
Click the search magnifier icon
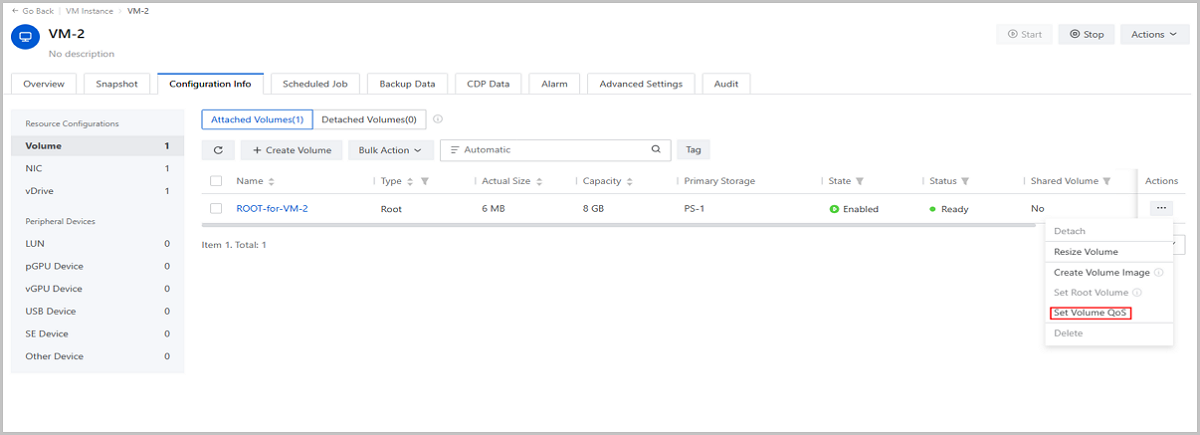[x=656, y=149]
